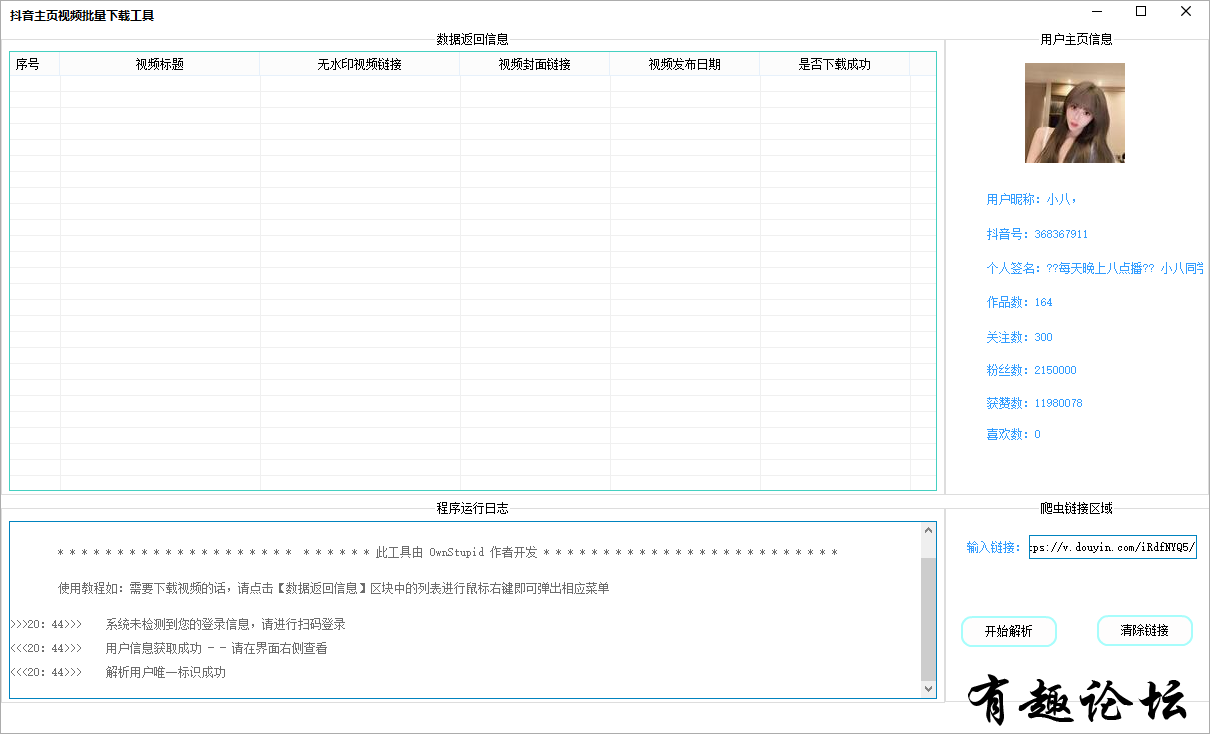This screenshot has height=734, width=1210.
Task: Select the 粉丝数: 2150000 text
Action: (x=1031, y=370)
